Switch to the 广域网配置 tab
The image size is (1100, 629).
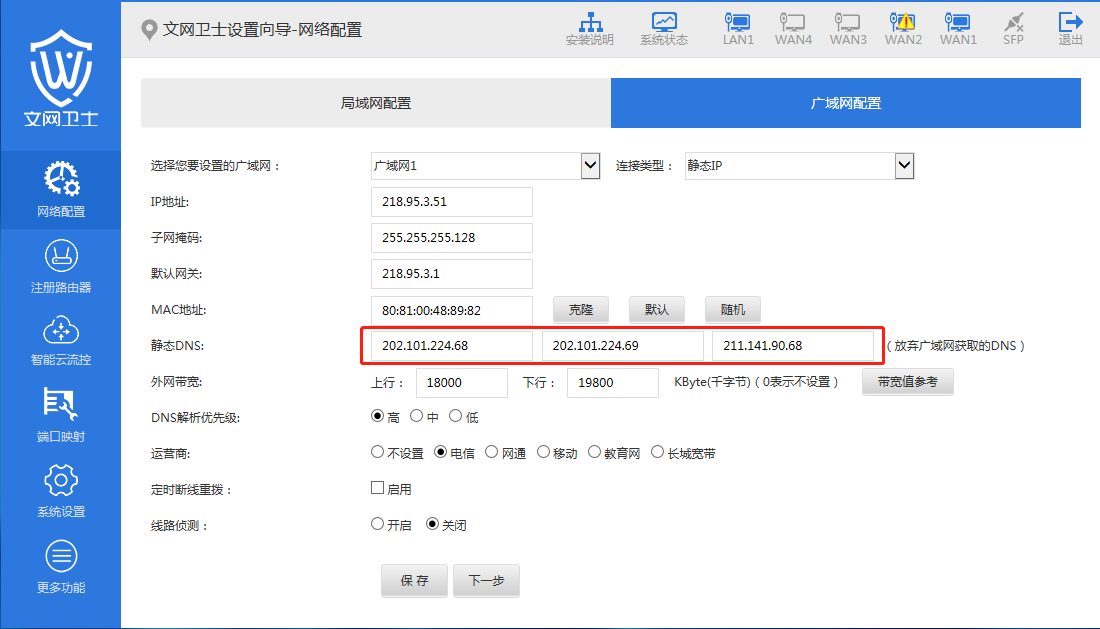tap(845, 103)
